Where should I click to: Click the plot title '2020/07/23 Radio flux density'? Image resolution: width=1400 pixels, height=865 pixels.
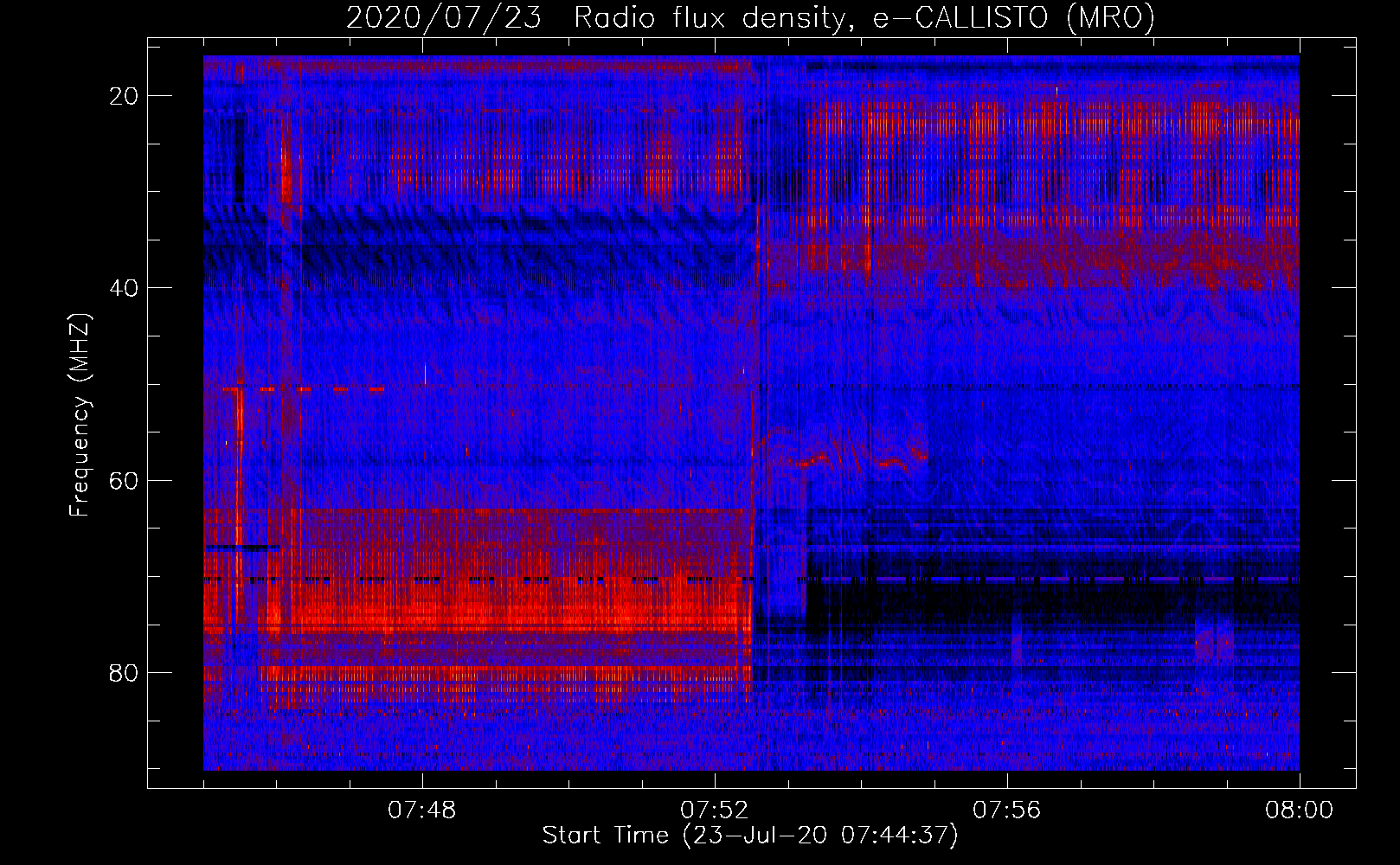[x=751, y=18]
